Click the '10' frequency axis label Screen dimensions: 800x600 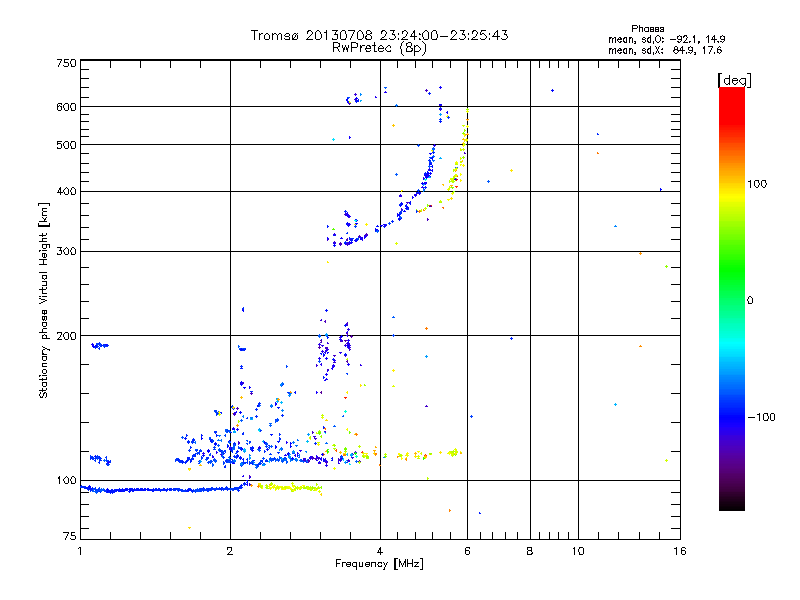[578, 551]
